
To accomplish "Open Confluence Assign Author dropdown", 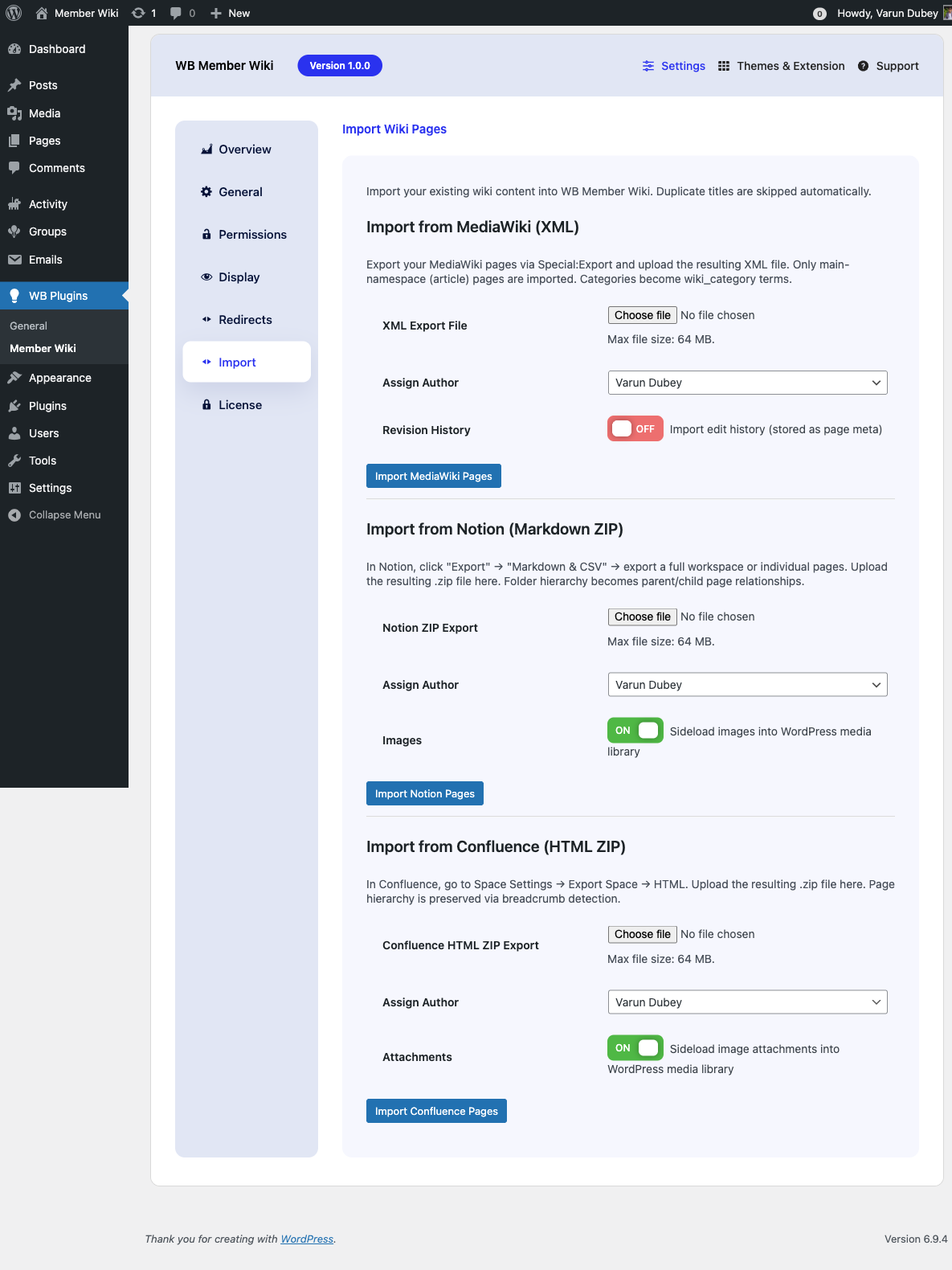I will click(x=747, y=1002).
